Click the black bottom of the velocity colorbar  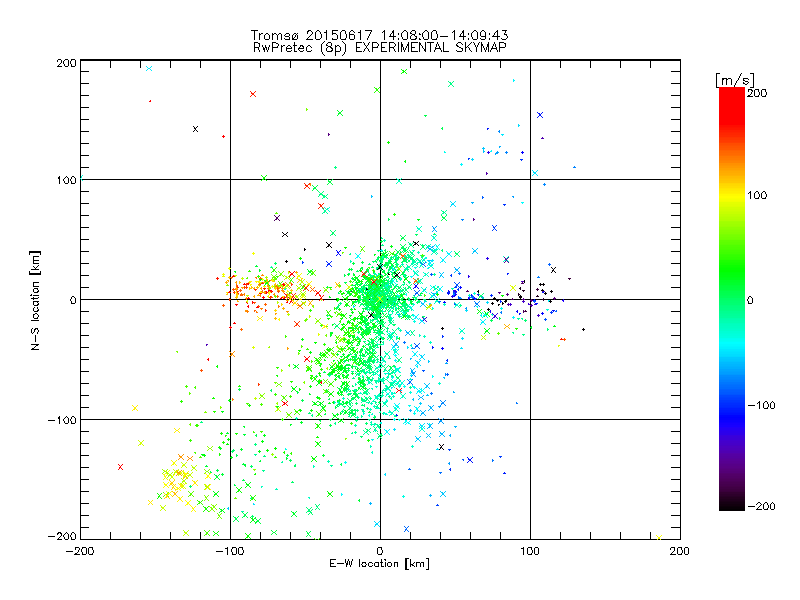click(x=732, y=503)
